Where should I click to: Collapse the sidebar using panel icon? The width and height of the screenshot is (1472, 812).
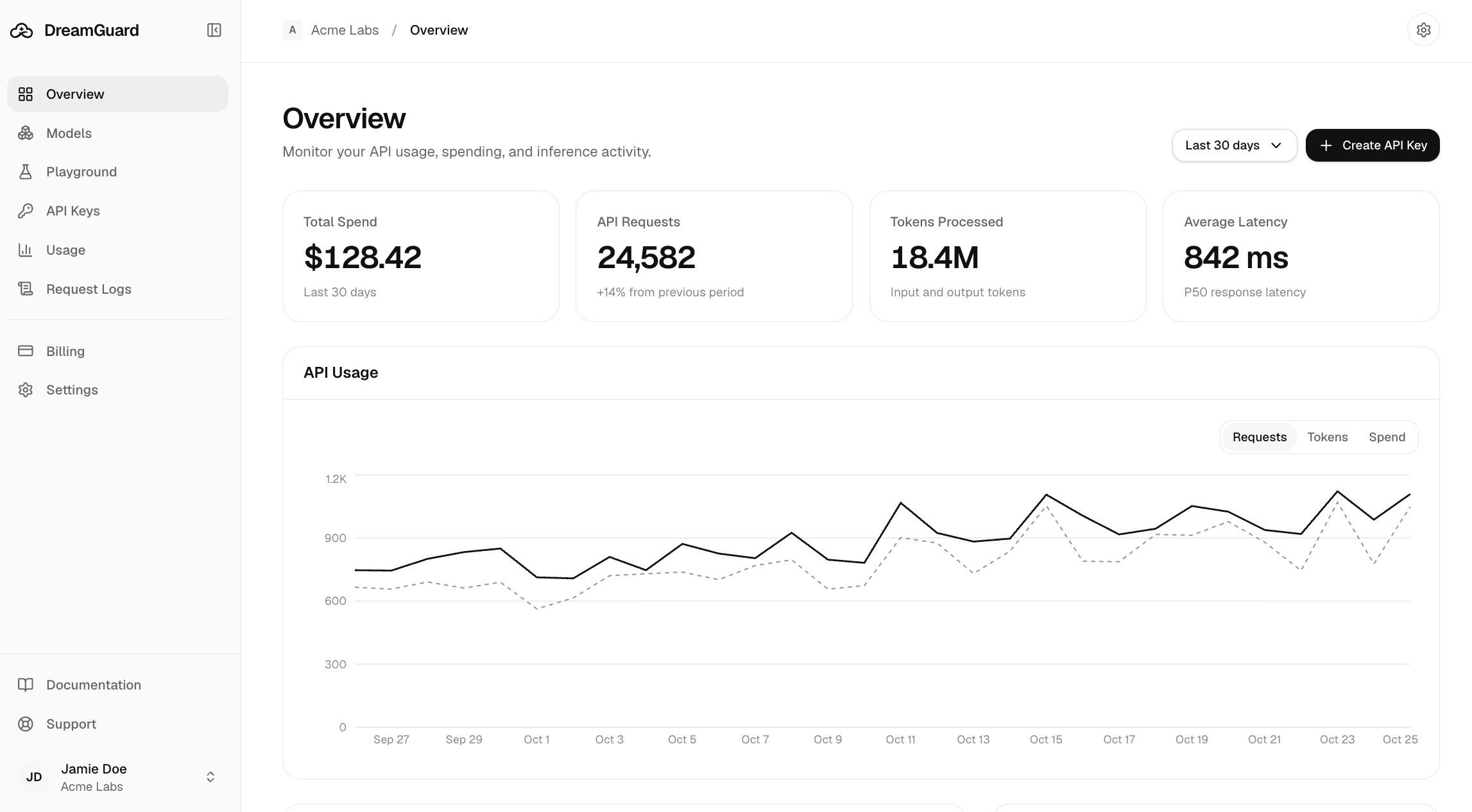click(214, 30)
